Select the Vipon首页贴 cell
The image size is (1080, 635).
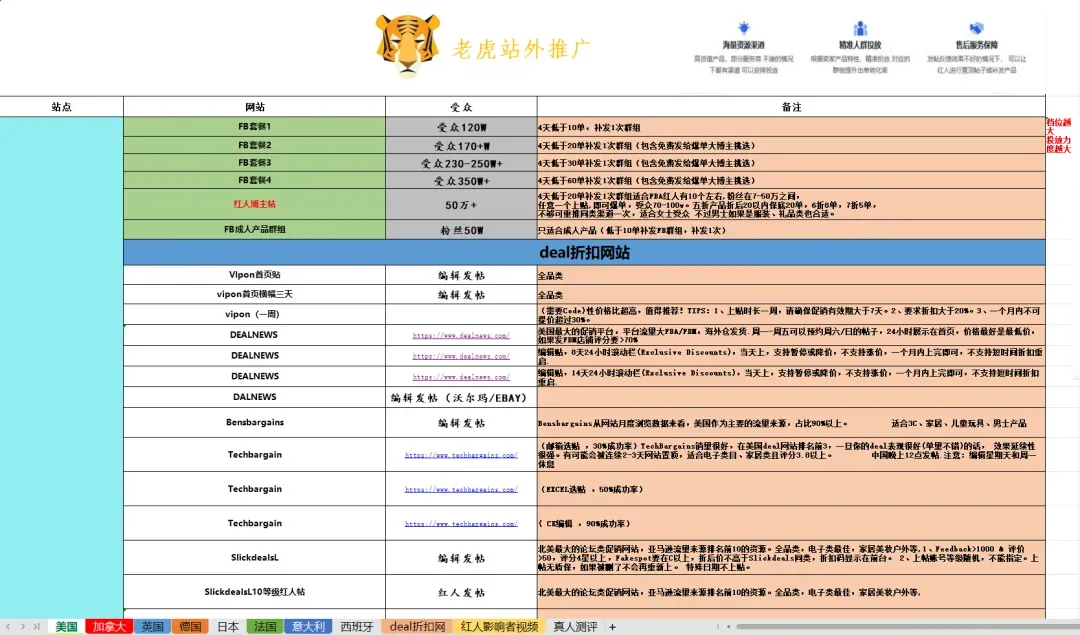pyautogui.click(x=254, y=275)
